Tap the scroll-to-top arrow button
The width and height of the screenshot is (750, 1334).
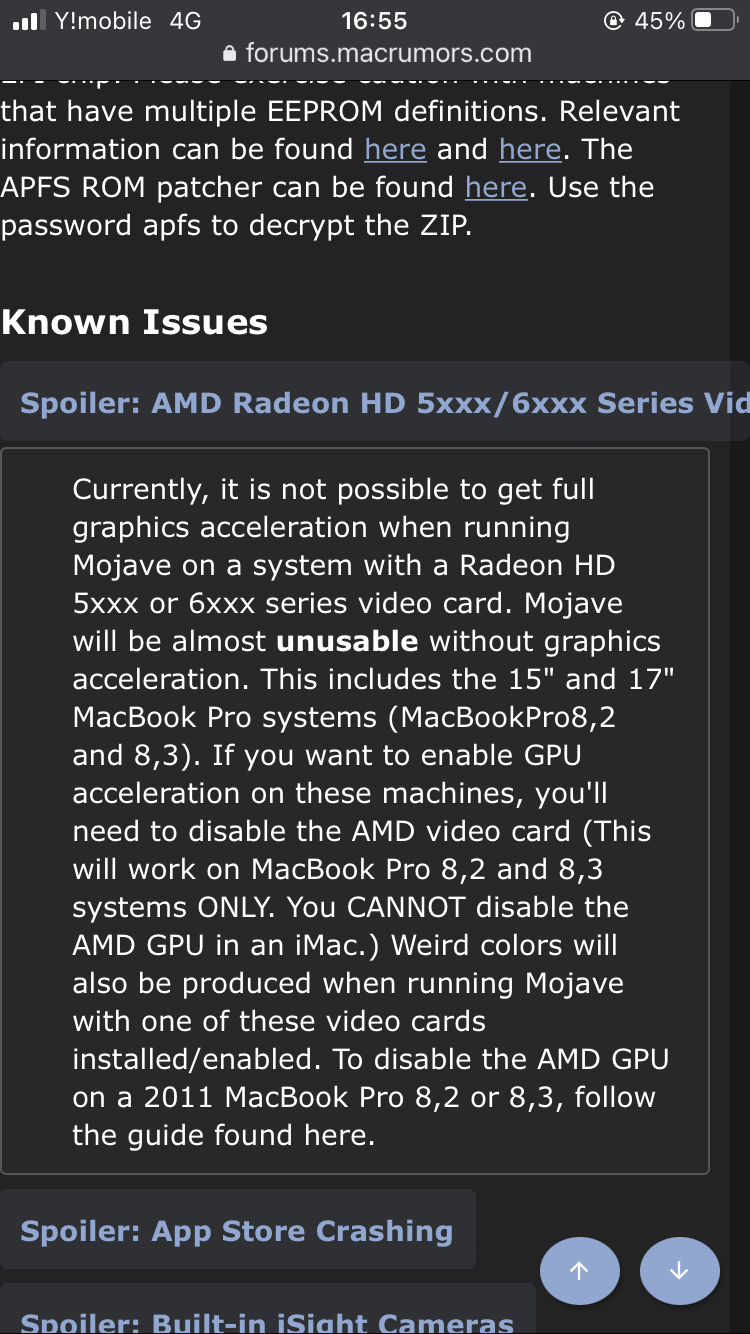pyautogui.click(x=579, y=1271)
